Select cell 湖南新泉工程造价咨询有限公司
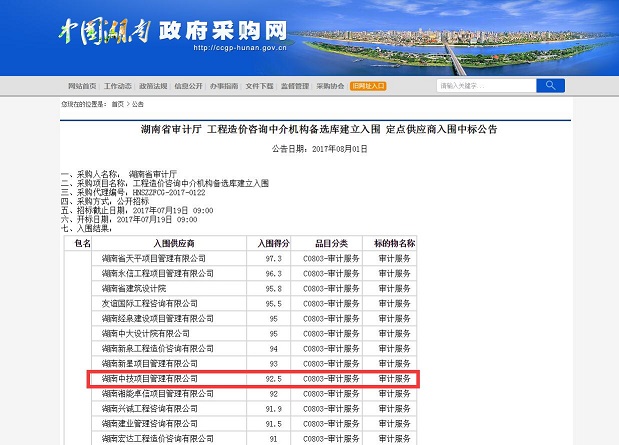 pyautogui.click(x=158, y=349)
